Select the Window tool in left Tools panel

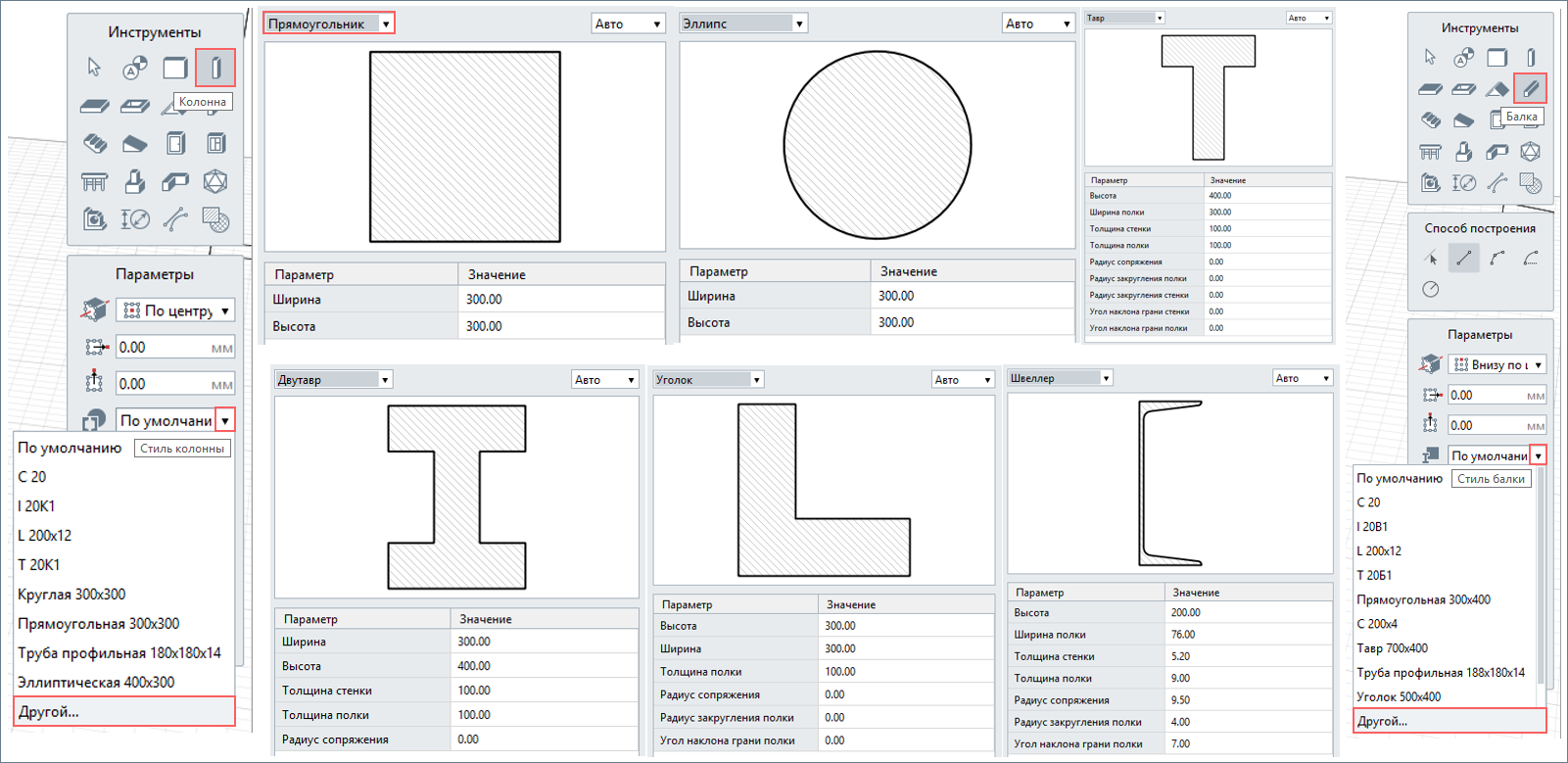click(x=215, y=144)
